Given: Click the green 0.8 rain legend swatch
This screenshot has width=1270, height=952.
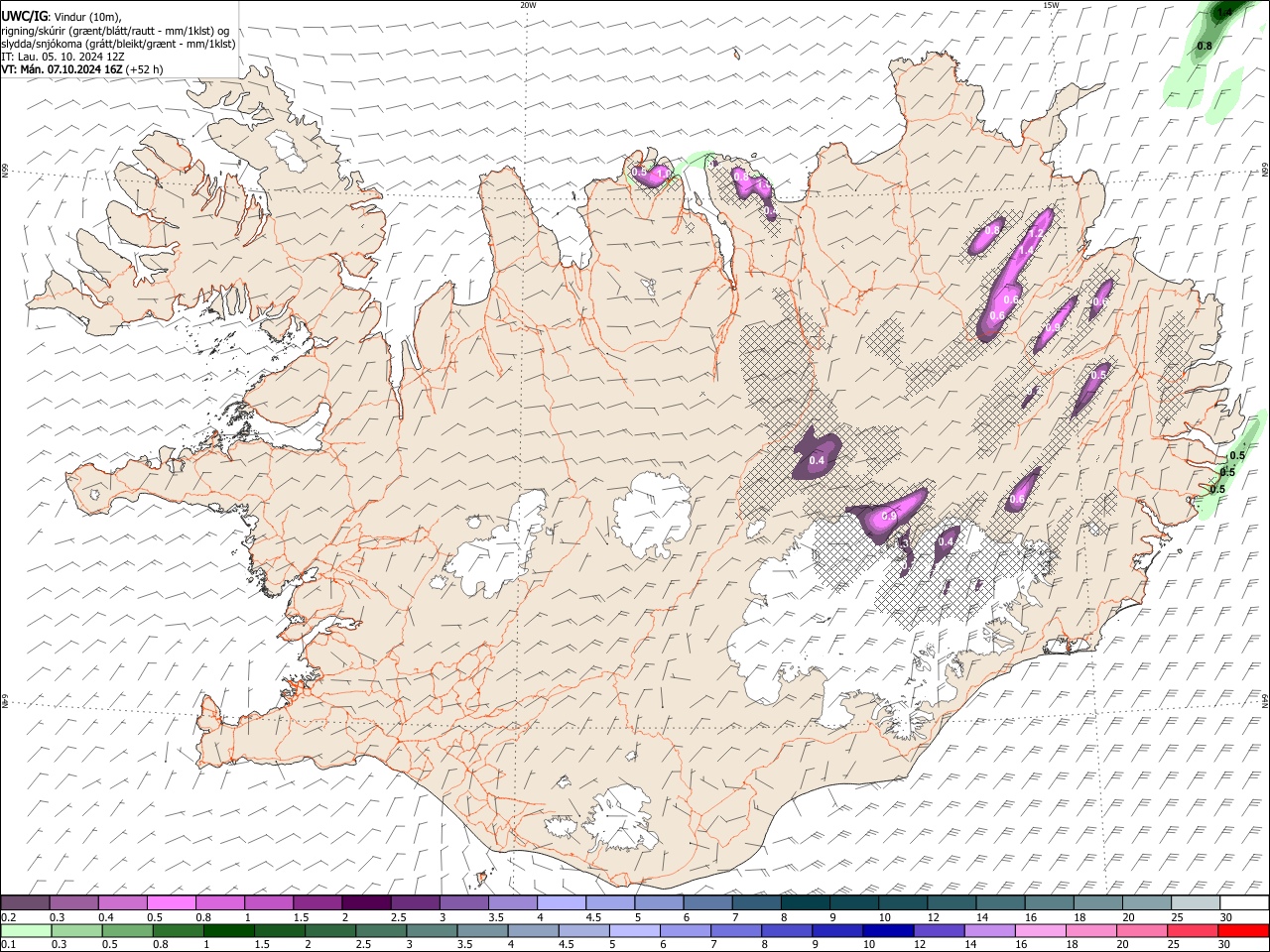Looking at the screenshot, I should coord(178,930).
